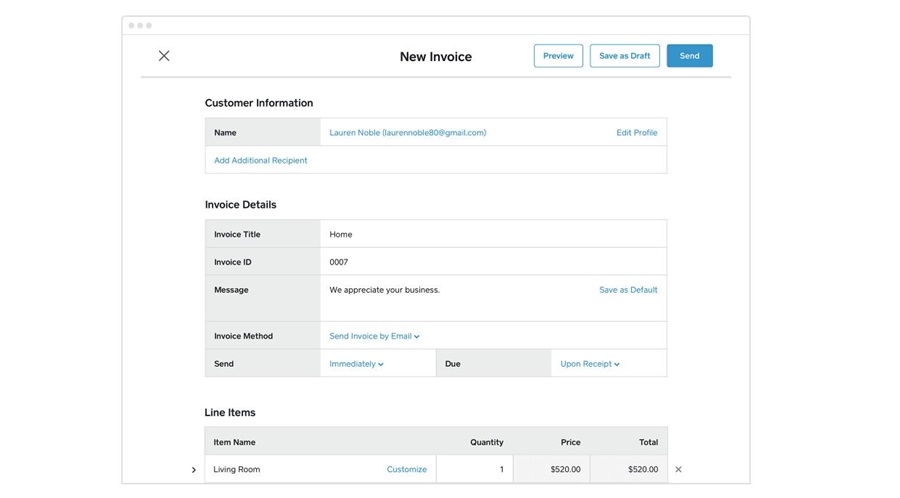Image resolution: width=900 pixels, height=498 pixels.
Task: Click the $520.00 price cell
Action: coord(552,469)
